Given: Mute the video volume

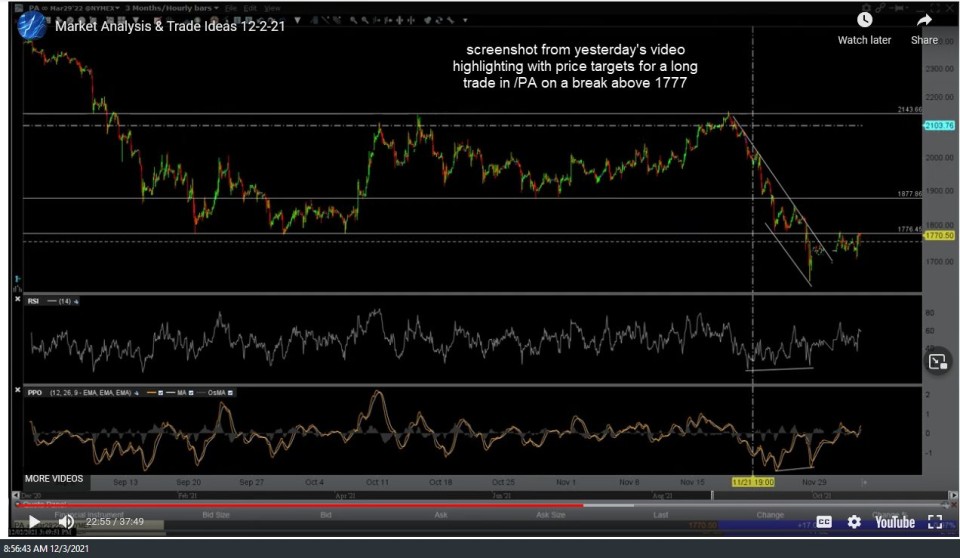Looking at the screenshot, I should pyautogui.click(x=66, y=521).
